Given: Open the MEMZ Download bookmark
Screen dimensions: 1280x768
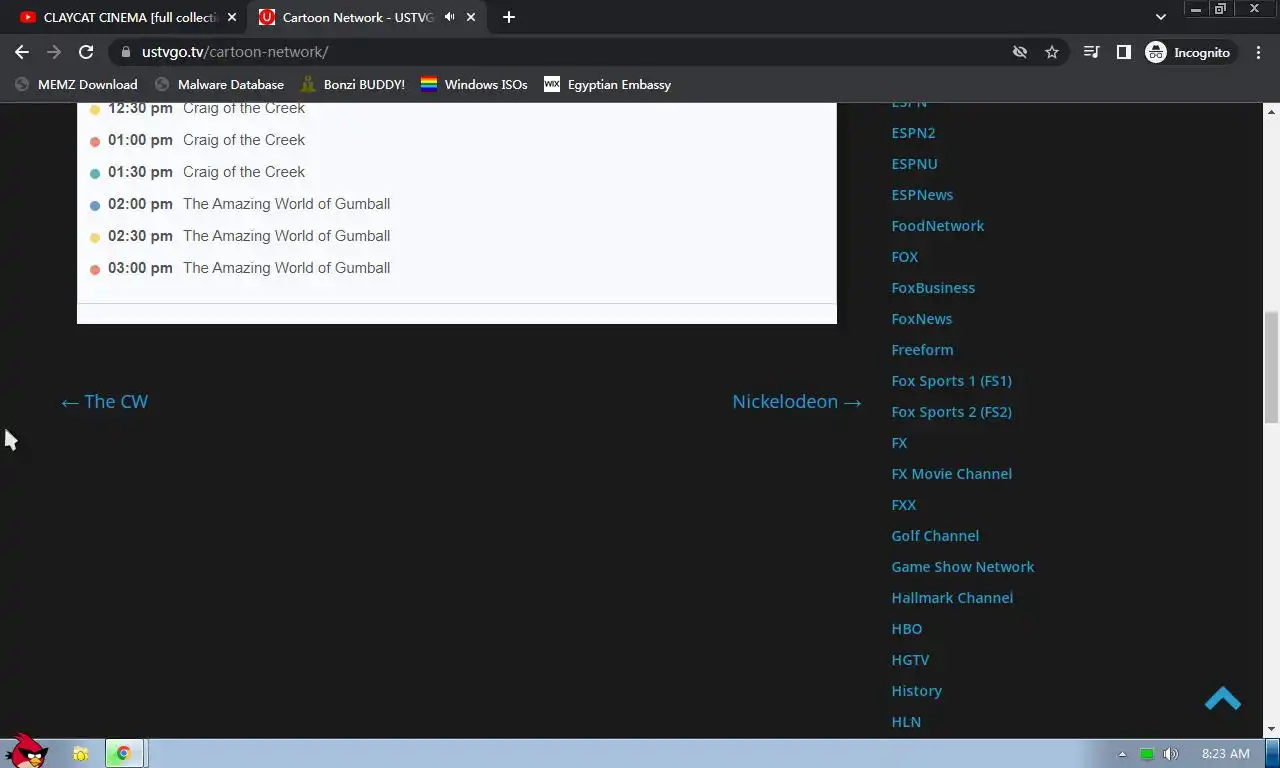Looking at the screenshot, I should pyautogui.click(x=76, y=84).
